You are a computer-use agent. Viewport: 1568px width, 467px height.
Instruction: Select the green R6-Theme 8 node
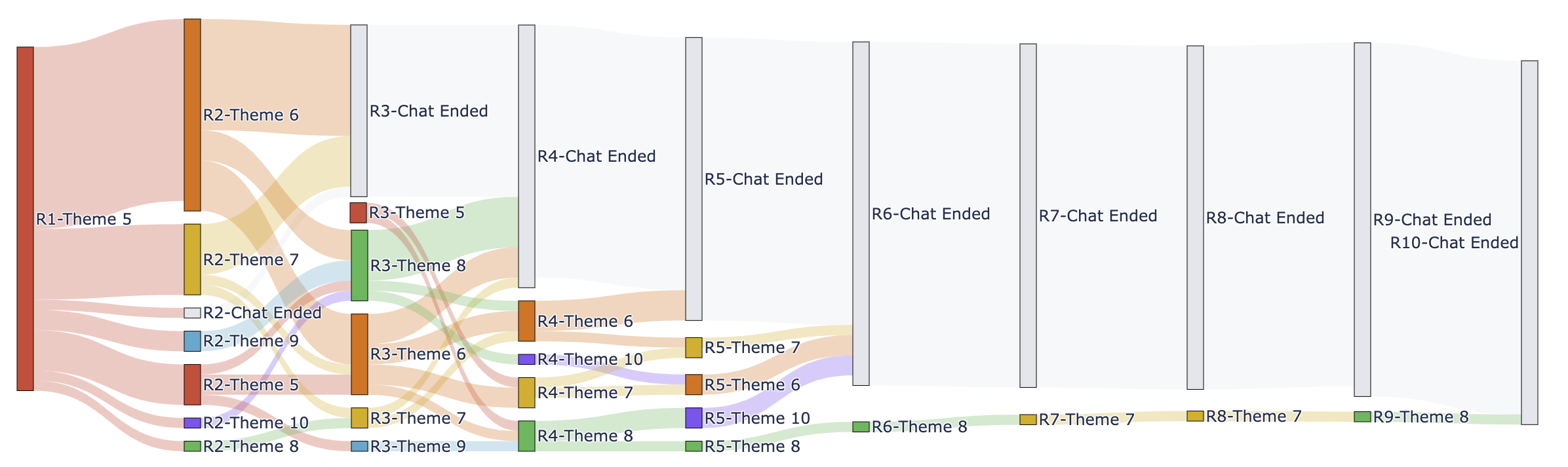coord(861,427)
